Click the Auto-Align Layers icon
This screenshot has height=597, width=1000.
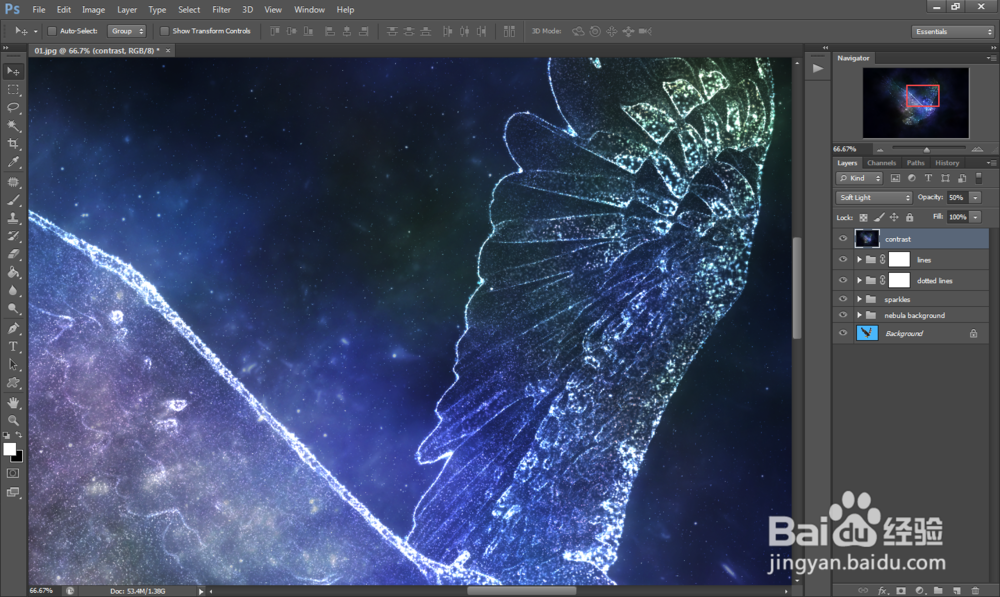coord(509,31)
